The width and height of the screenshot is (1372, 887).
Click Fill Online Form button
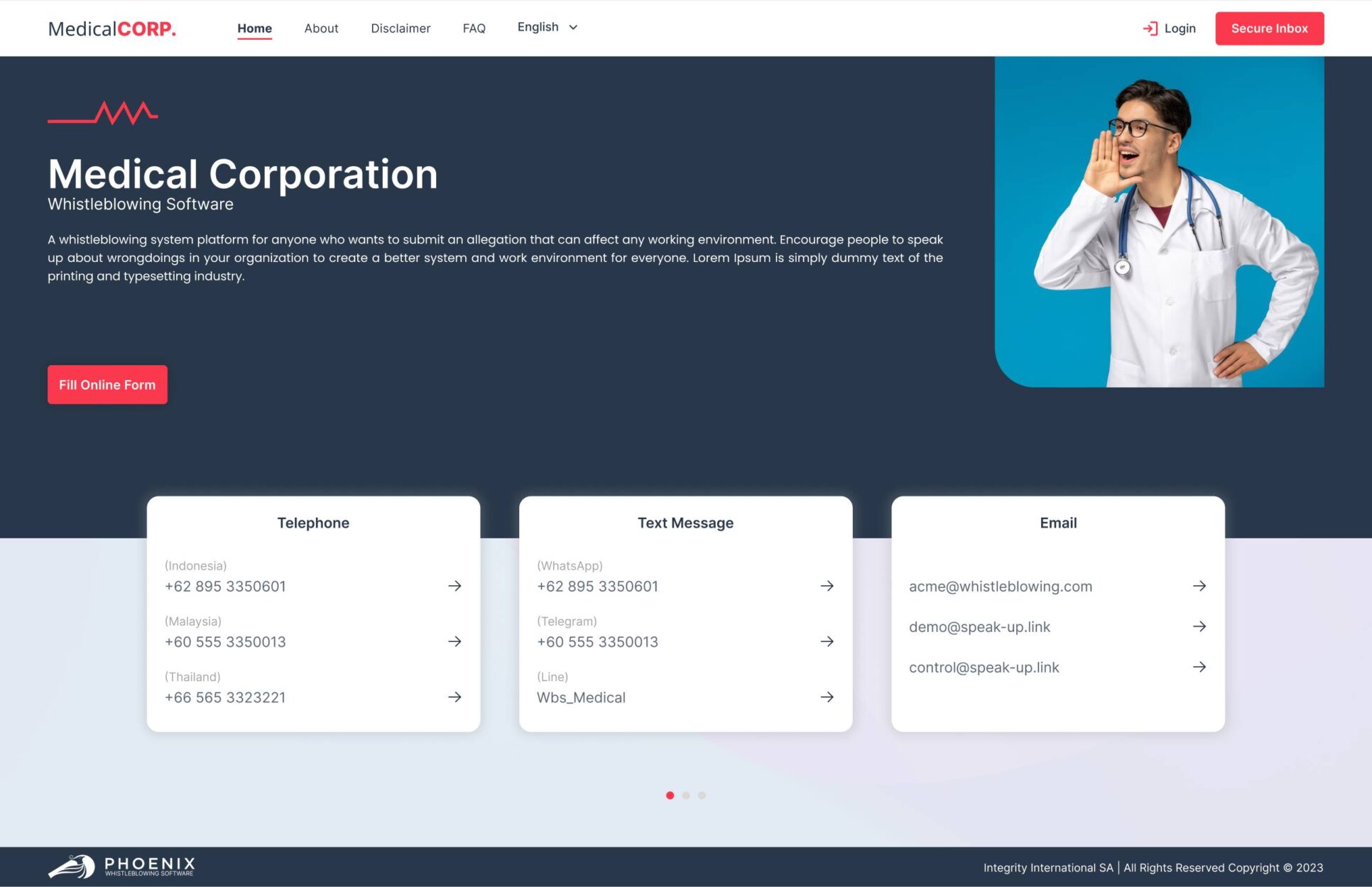click(107, 384)
